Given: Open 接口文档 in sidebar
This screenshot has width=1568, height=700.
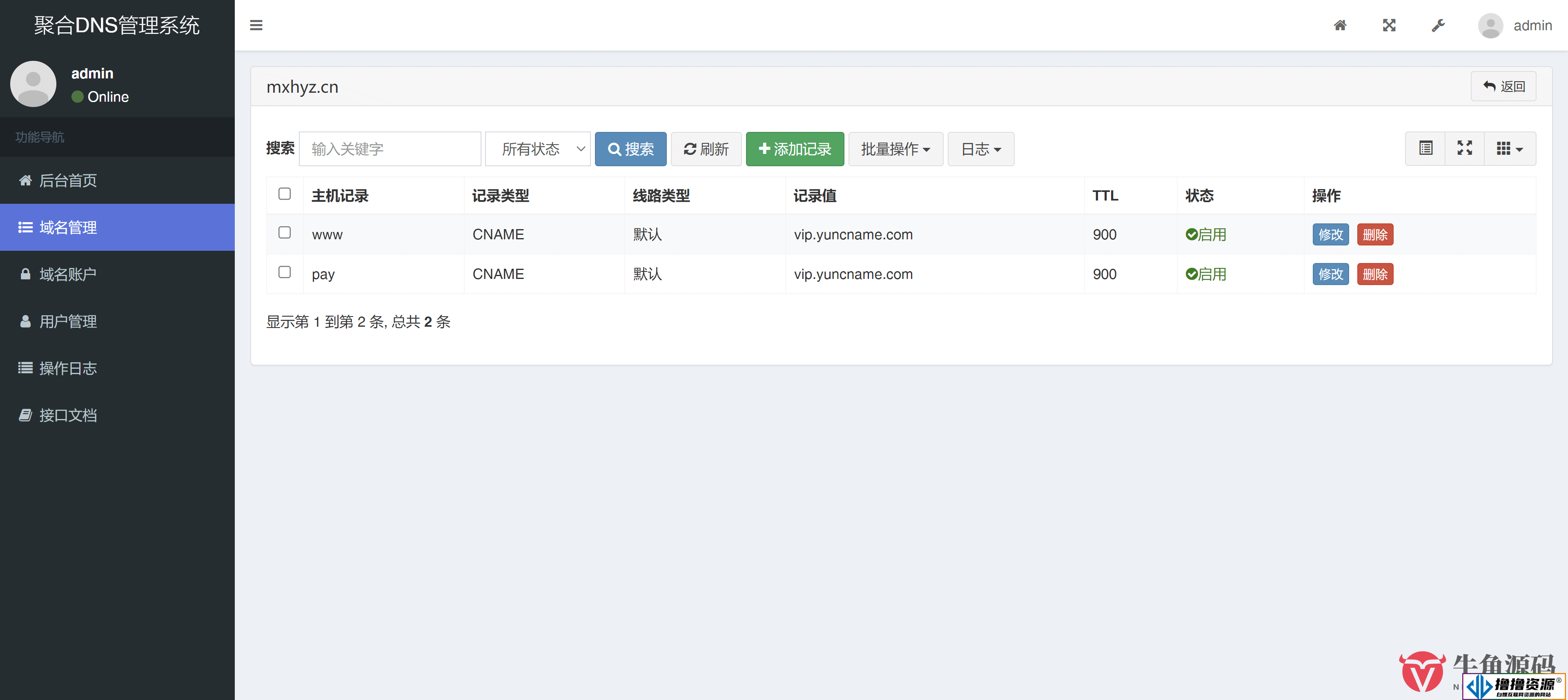Looking at the screenshot, I should click(x=118, y=415).
